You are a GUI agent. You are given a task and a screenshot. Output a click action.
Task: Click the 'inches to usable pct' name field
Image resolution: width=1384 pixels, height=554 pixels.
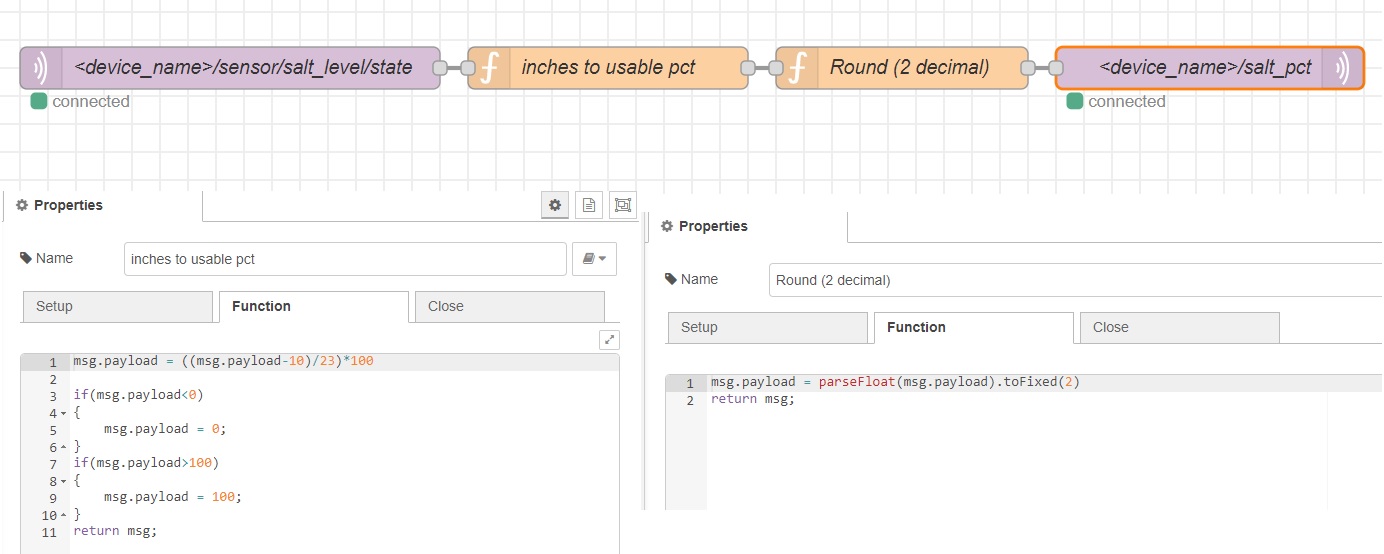[345, 259]
